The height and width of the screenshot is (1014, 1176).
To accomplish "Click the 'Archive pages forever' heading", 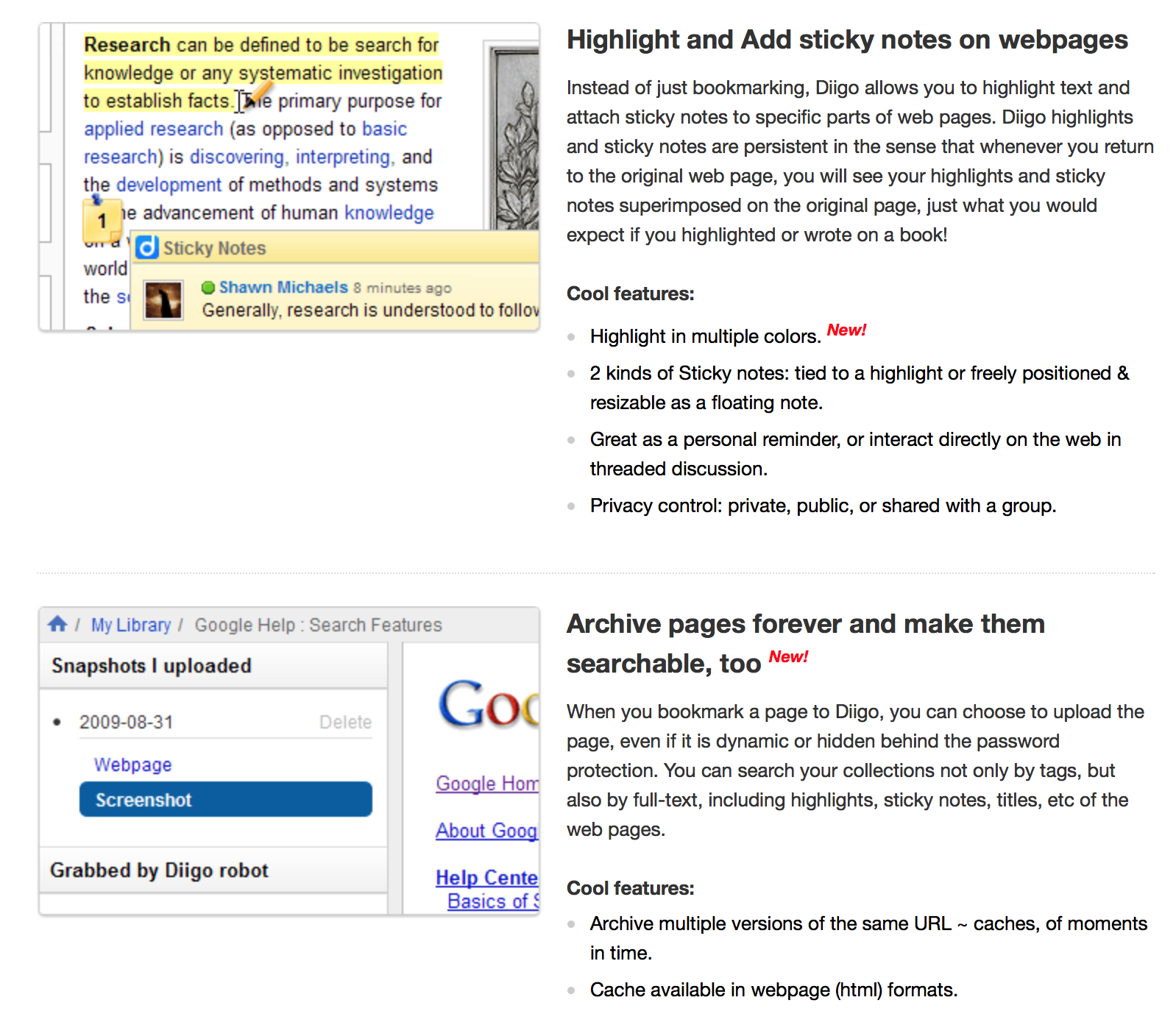I will coord(806,643).
